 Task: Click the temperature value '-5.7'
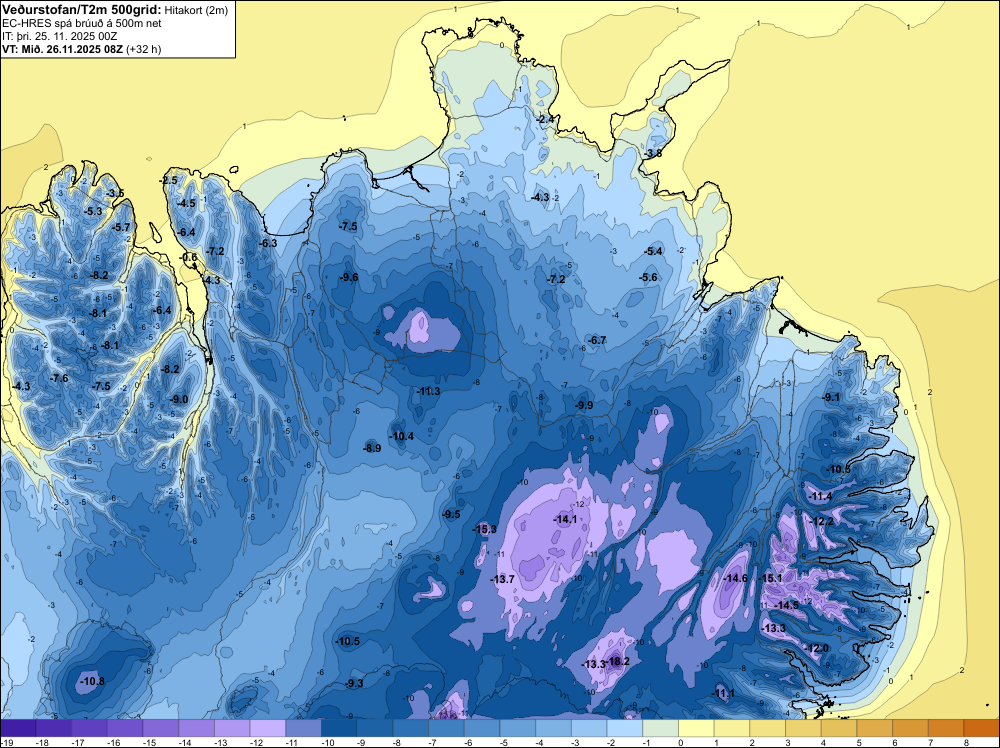121,227
